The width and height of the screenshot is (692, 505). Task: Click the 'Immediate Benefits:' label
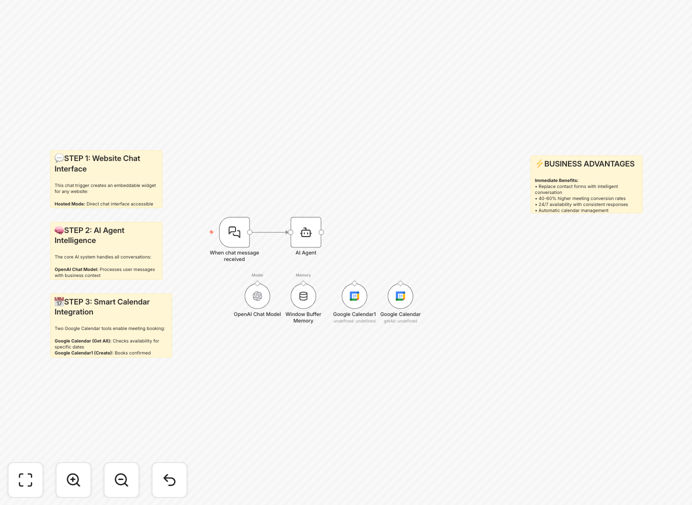click(x=557, y=181)
